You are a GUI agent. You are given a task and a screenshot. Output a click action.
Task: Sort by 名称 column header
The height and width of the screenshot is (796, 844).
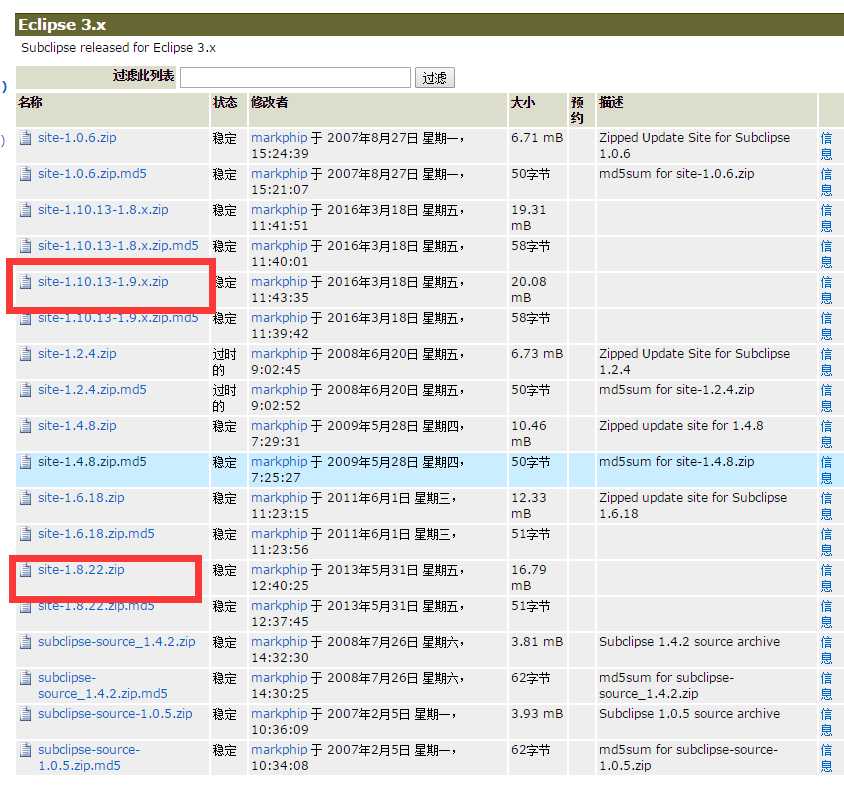pos(30,102)
